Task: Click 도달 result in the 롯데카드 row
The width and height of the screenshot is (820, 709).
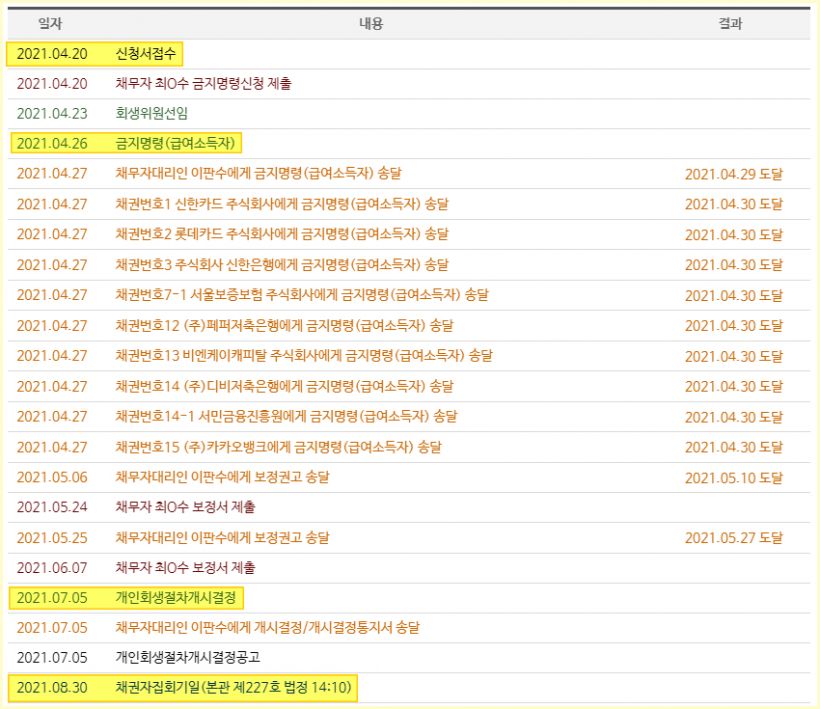Action: (734, 235)
